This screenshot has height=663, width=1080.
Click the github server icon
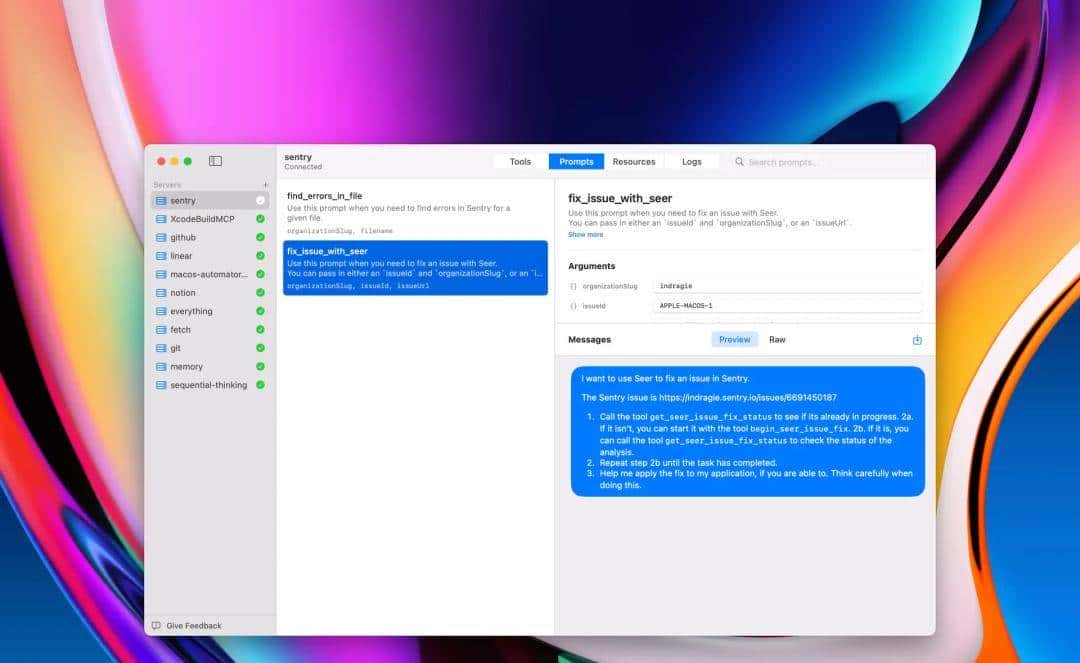[161, 238]
